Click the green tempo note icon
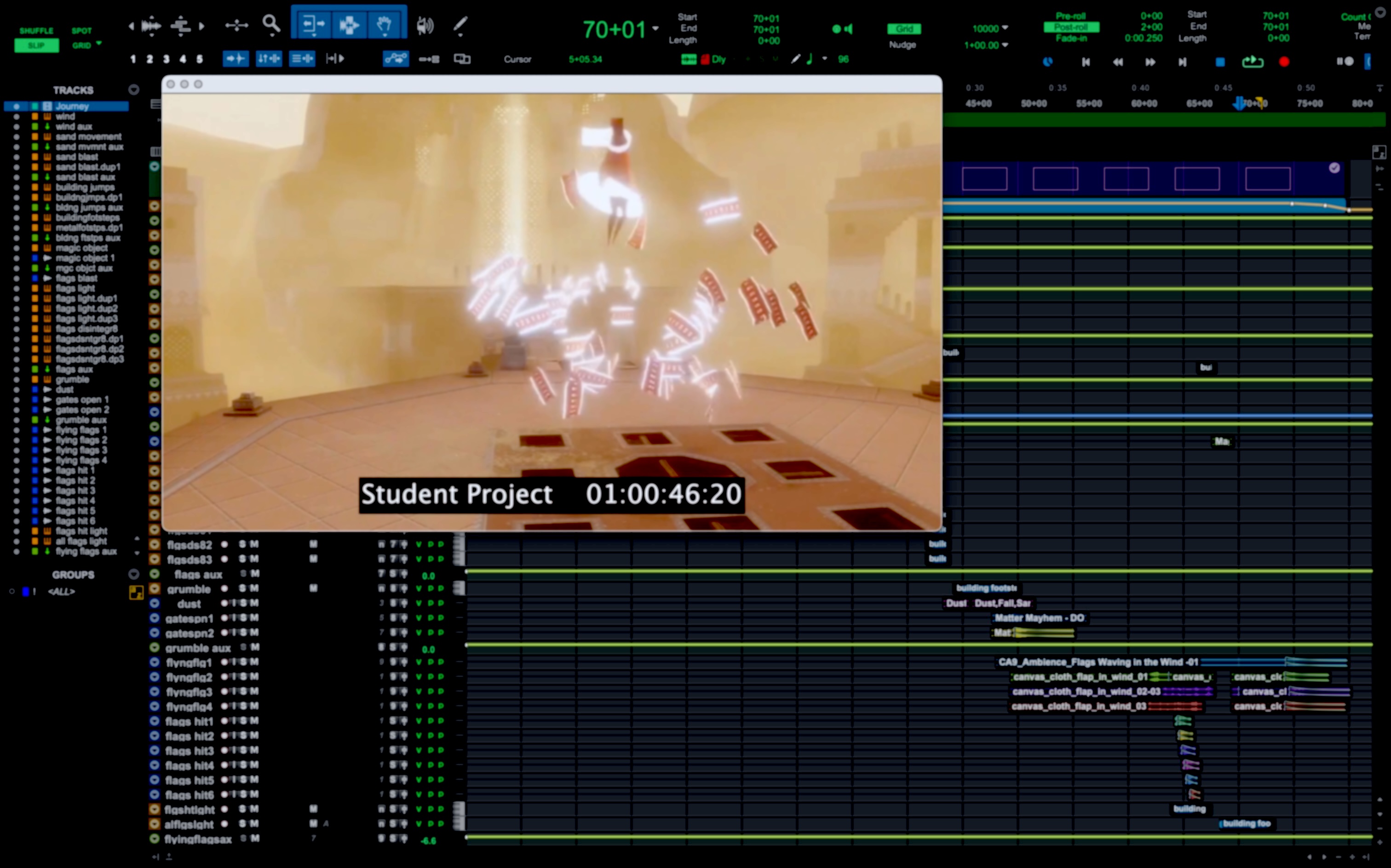Viewport: 1391px width, 868px height. pos(810,58)
